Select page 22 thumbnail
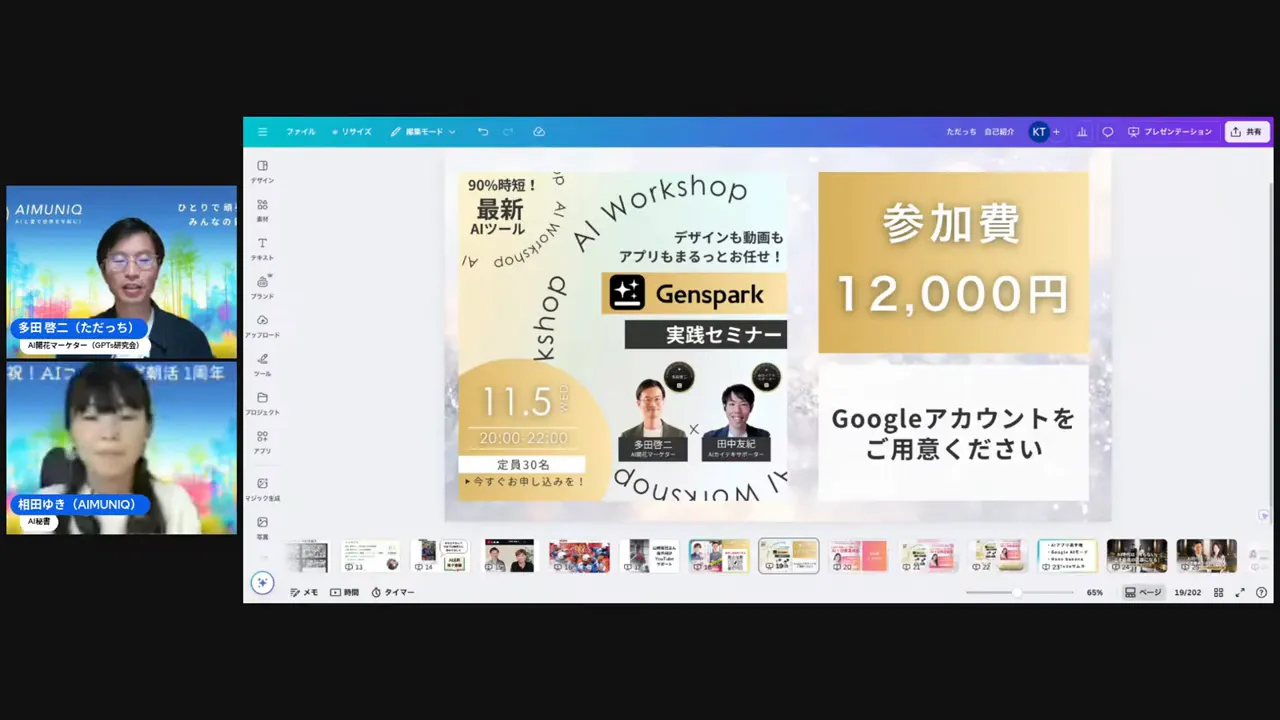1280x720 pixels. pyautogui.click(x=998, y=556)
